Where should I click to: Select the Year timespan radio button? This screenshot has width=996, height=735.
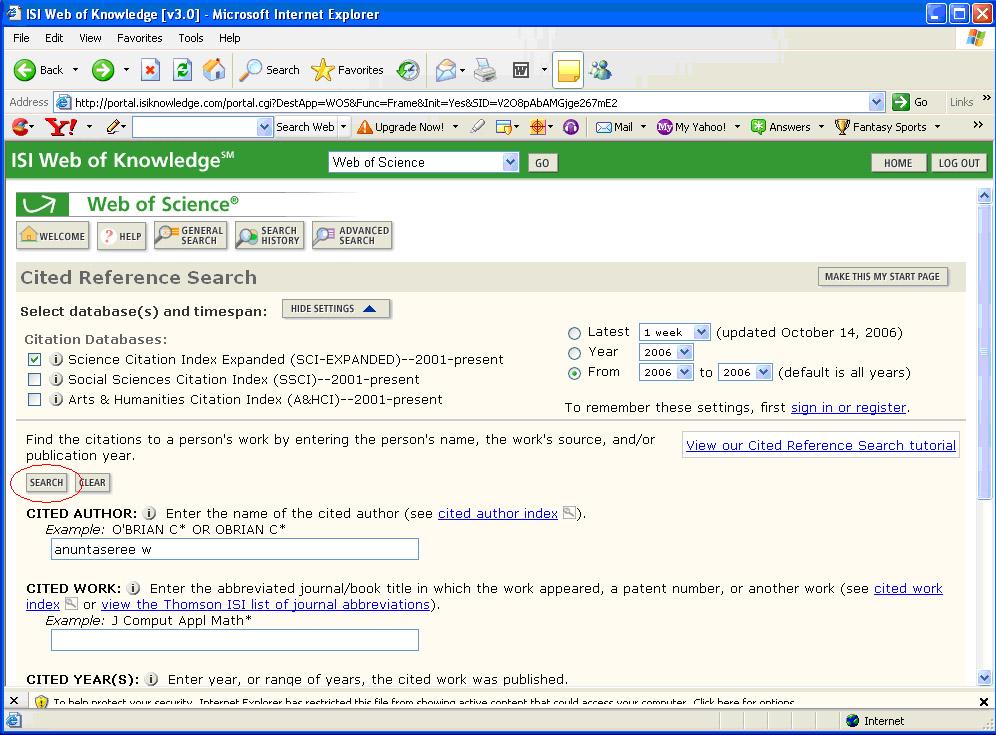[574, 353]
